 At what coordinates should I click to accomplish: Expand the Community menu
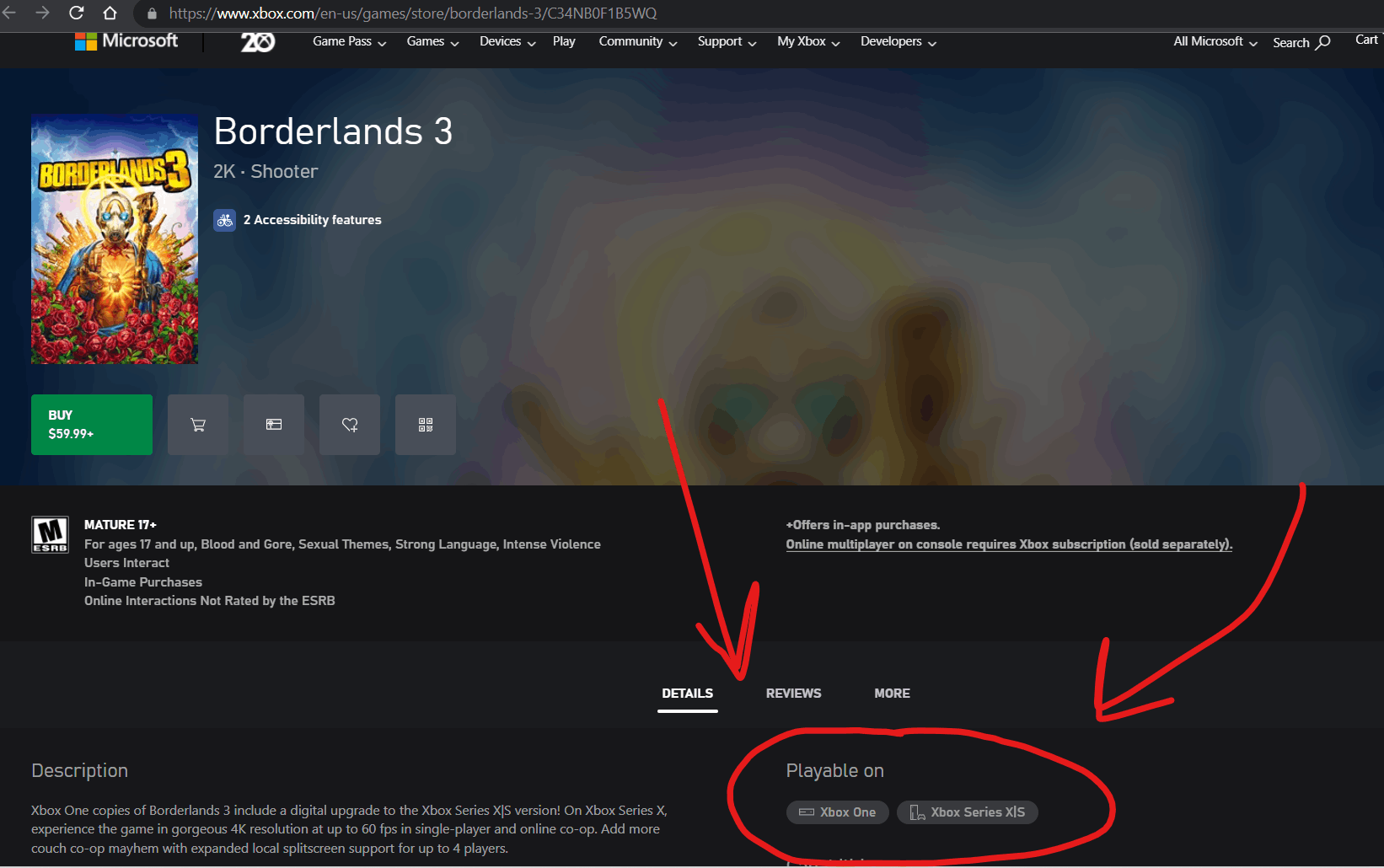tap(638, 41)
